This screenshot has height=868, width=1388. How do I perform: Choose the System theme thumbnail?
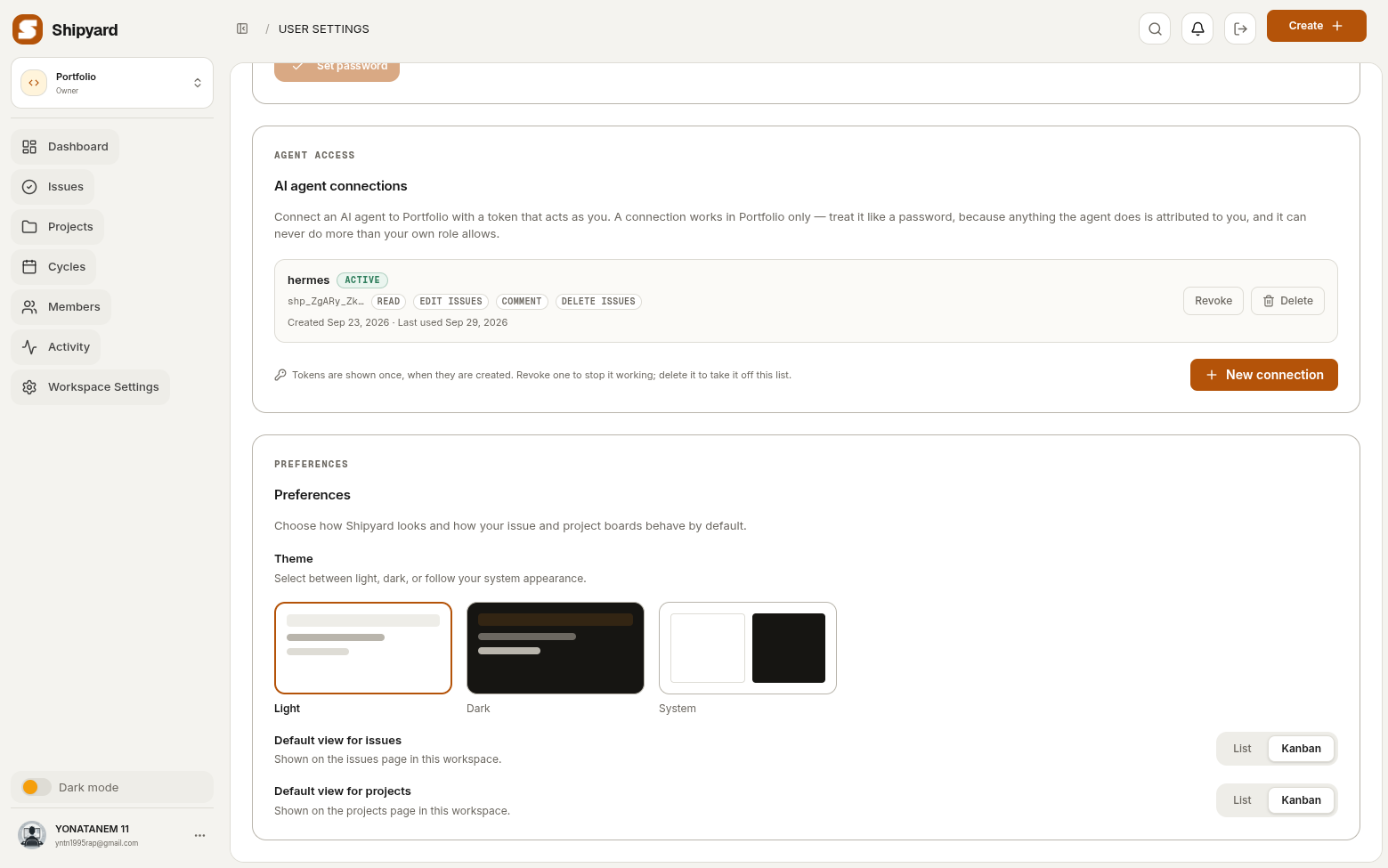(748, 648)
